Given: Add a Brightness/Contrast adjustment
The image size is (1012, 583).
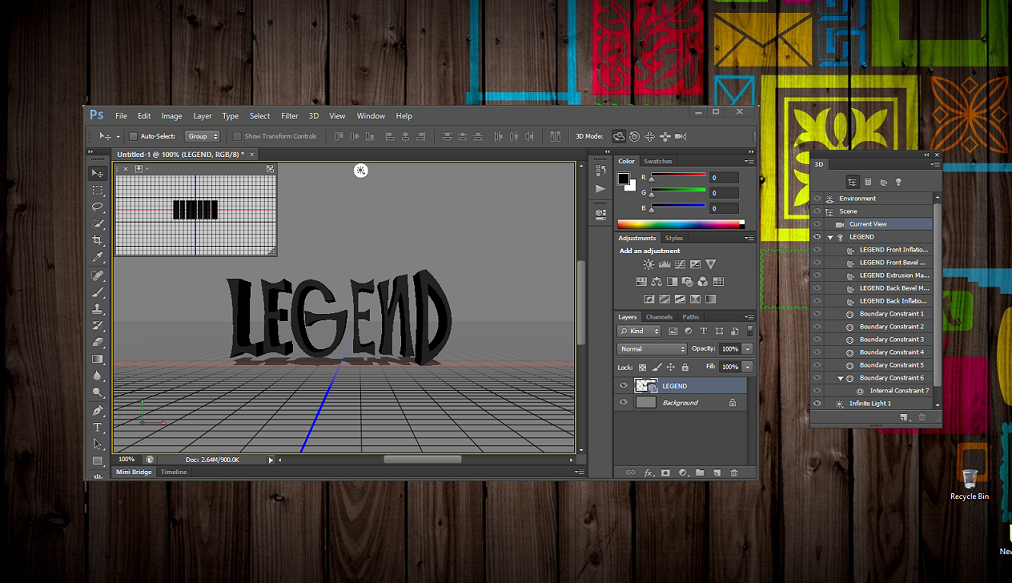Looking at the screenshot, I should [648, 264].
